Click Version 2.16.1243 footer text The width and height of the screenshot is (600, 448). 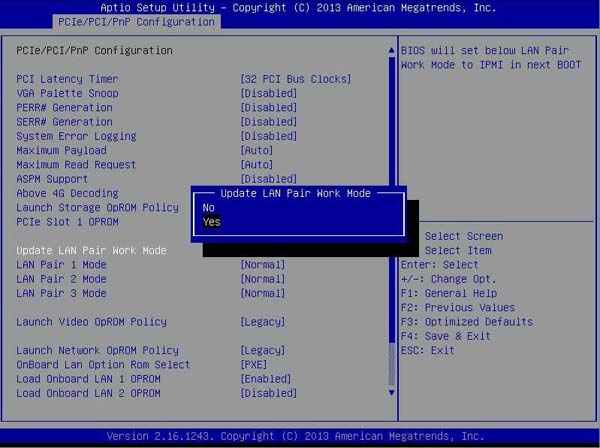[x=295, y=436]
